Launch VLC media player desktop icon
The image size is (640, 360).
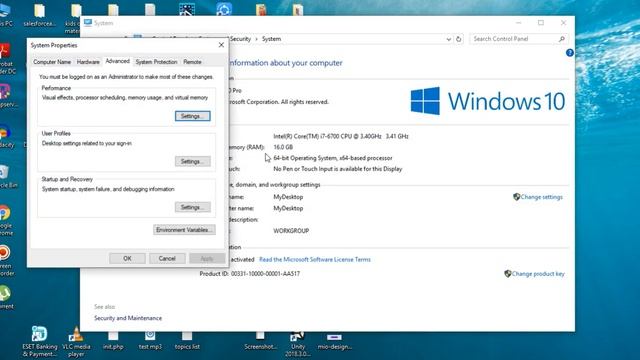click(76, 342)
